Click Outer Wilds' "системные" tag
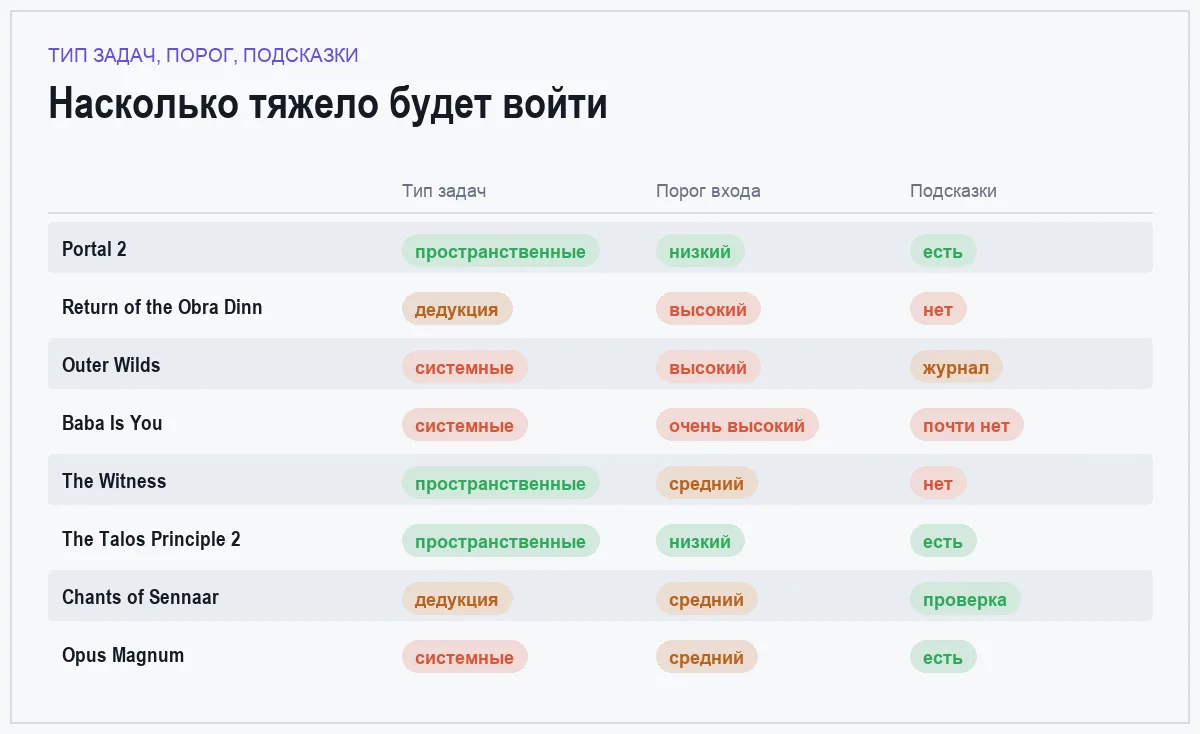Viewport: 1200px width, 734px height. tap(464, 367)
